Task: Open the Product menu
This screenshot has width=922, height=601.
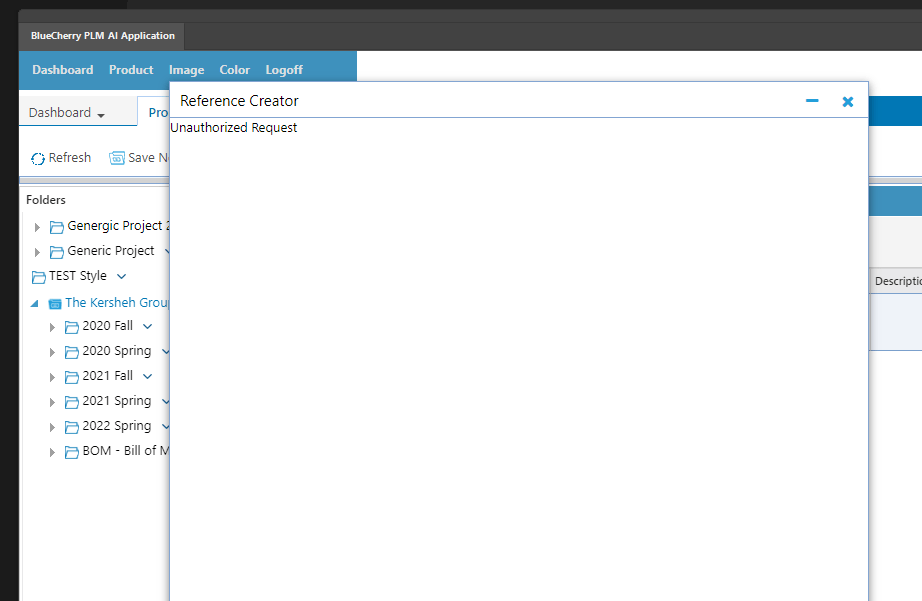Action: pos(130,70)
